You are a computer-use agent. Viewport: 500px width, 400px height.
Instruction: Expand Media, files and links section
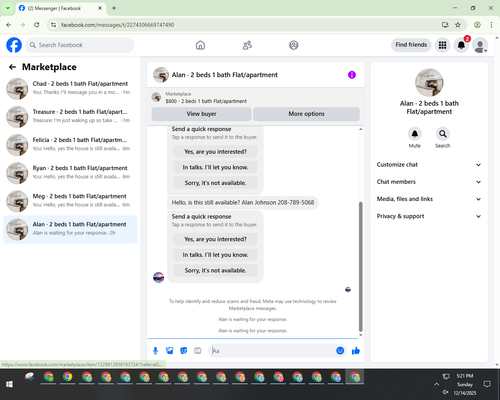[x=429, y=199]
